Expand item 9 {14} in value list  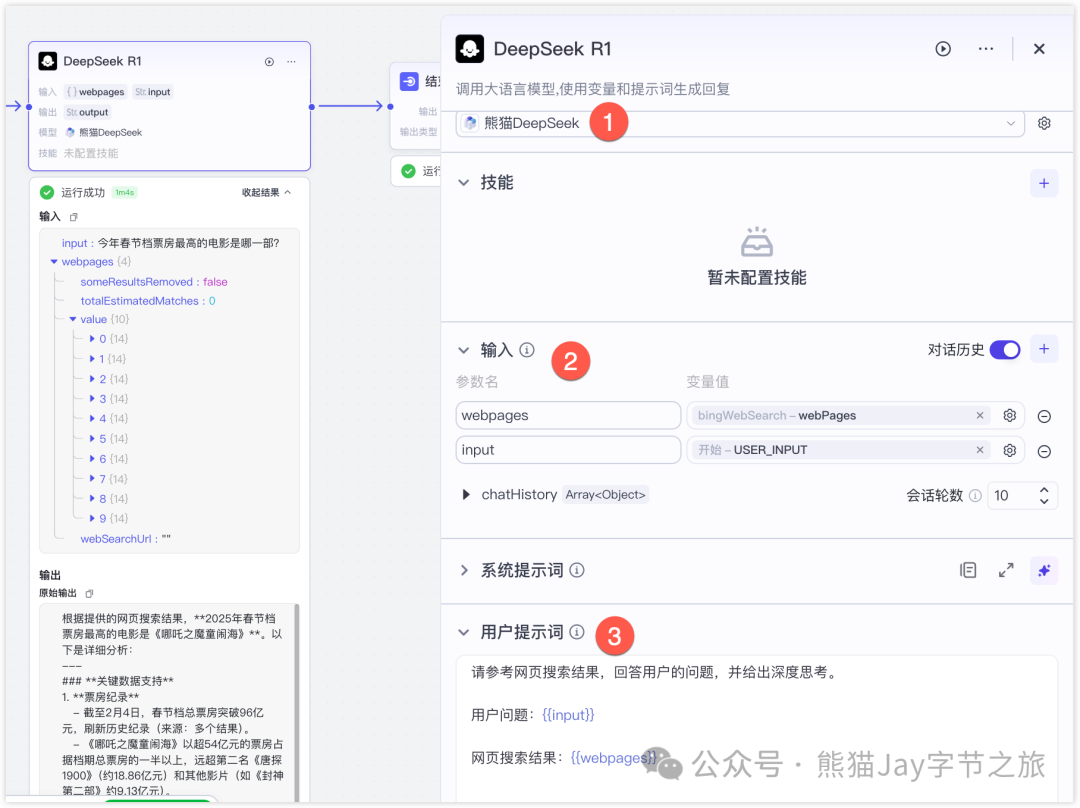pos(92,518)
